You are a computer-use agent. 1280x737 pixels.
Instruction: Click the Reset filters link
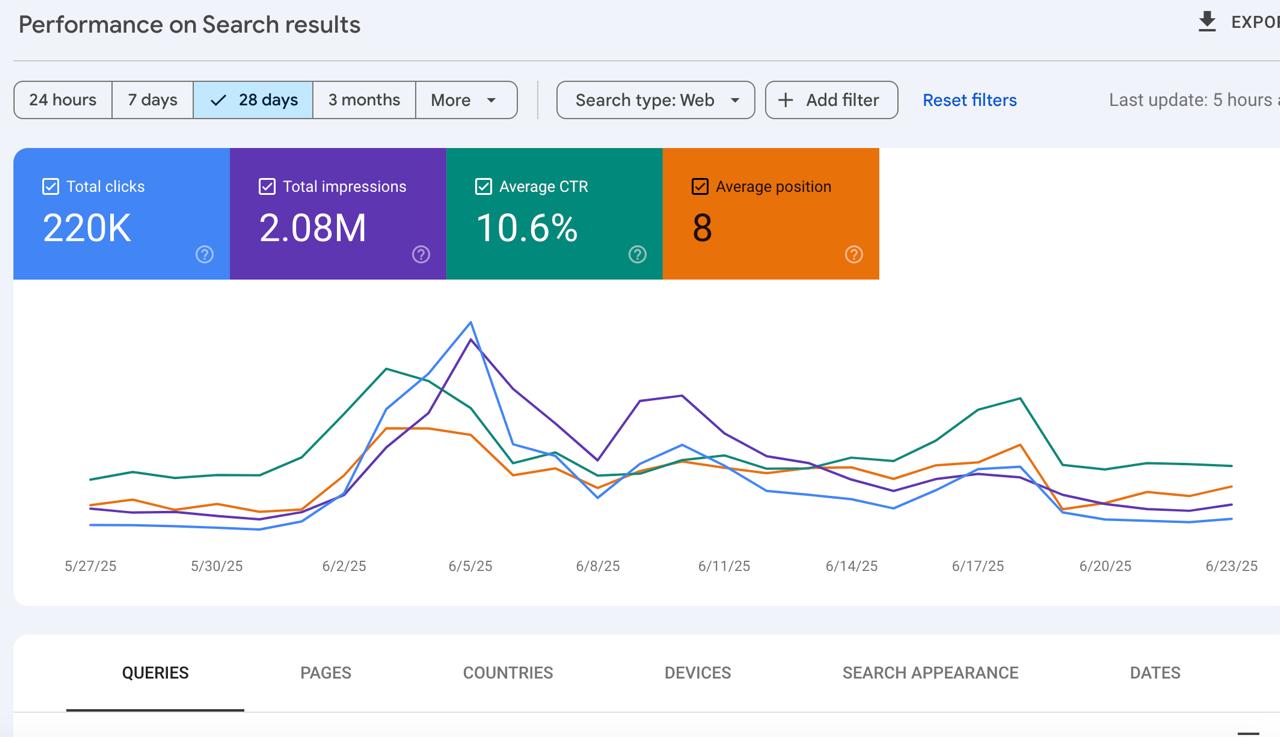[x=969, y=100]
